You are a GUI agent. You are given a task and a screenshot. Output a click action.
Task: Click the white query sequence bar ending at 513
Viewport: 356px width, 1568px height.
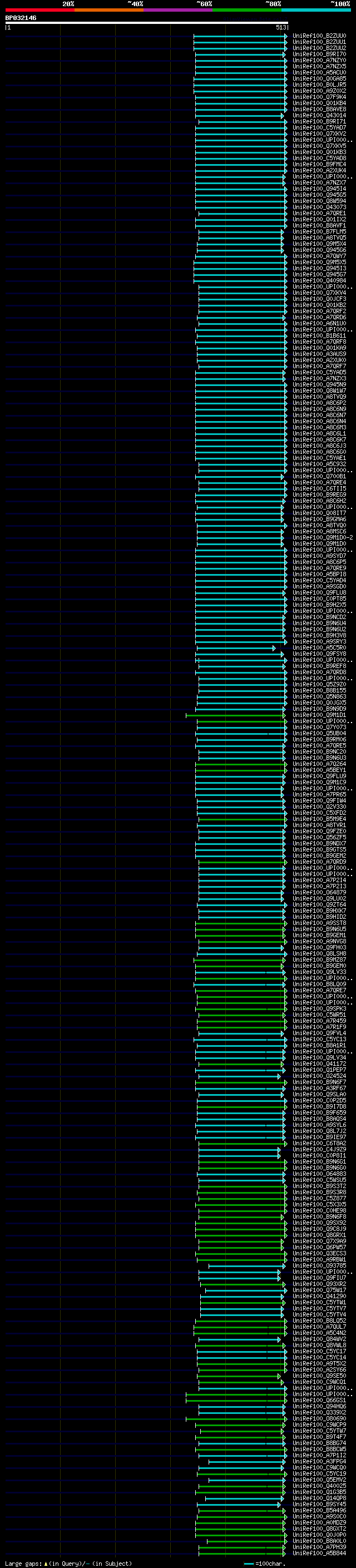147,23
